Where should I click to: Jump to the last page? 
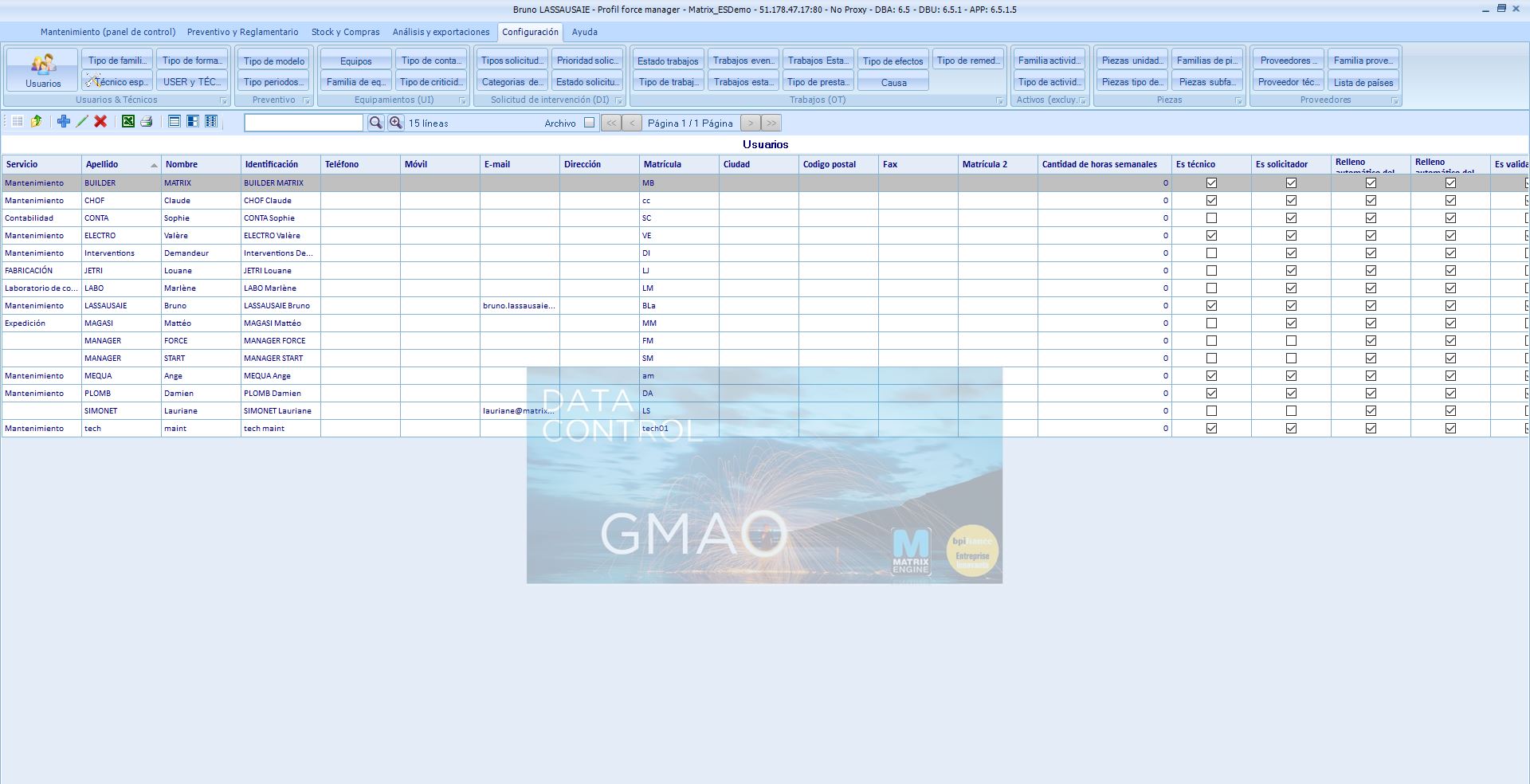(x=771, y=123)
